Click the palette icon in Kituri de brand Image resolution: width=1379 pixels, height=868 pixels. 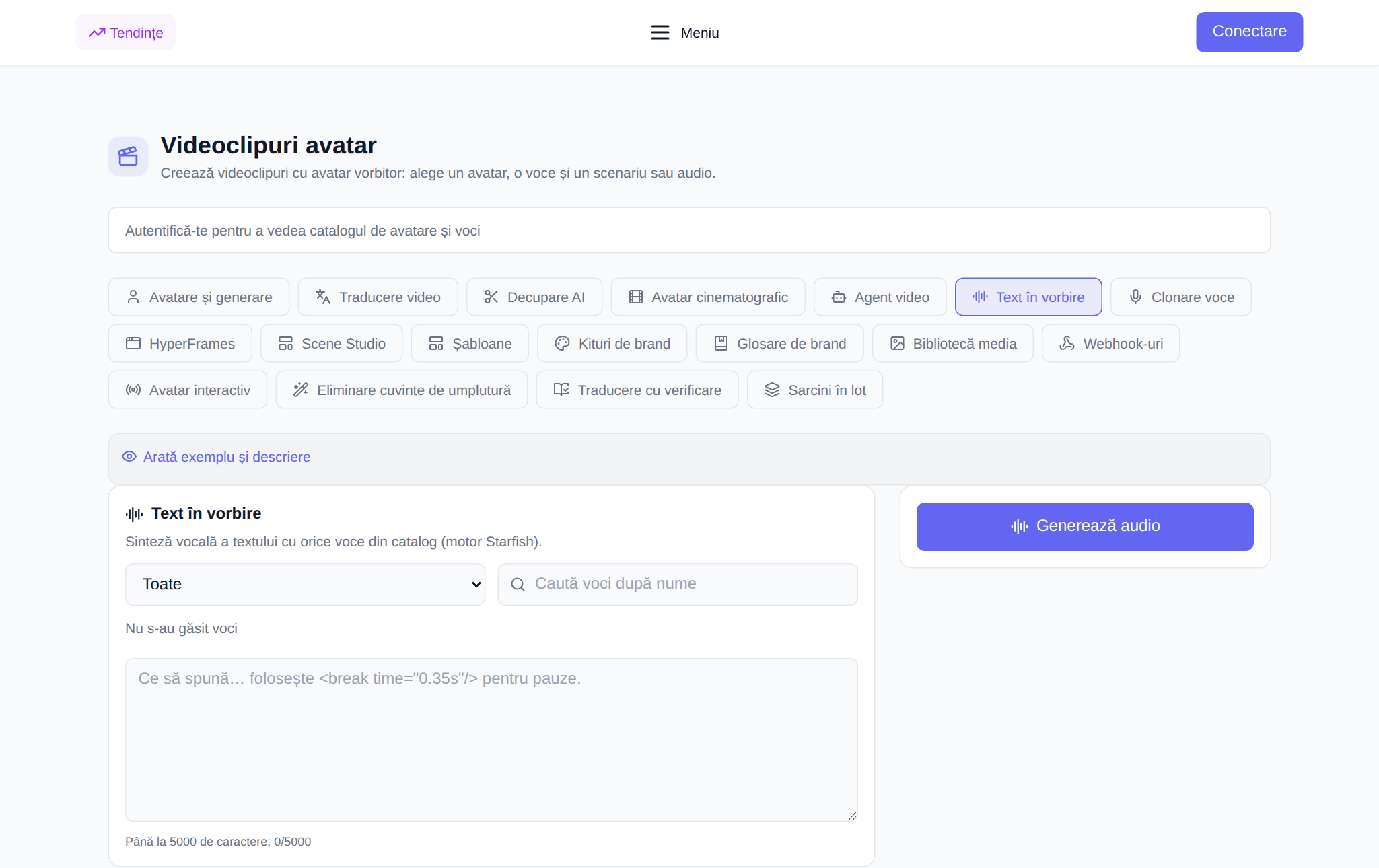click(563, 343)
